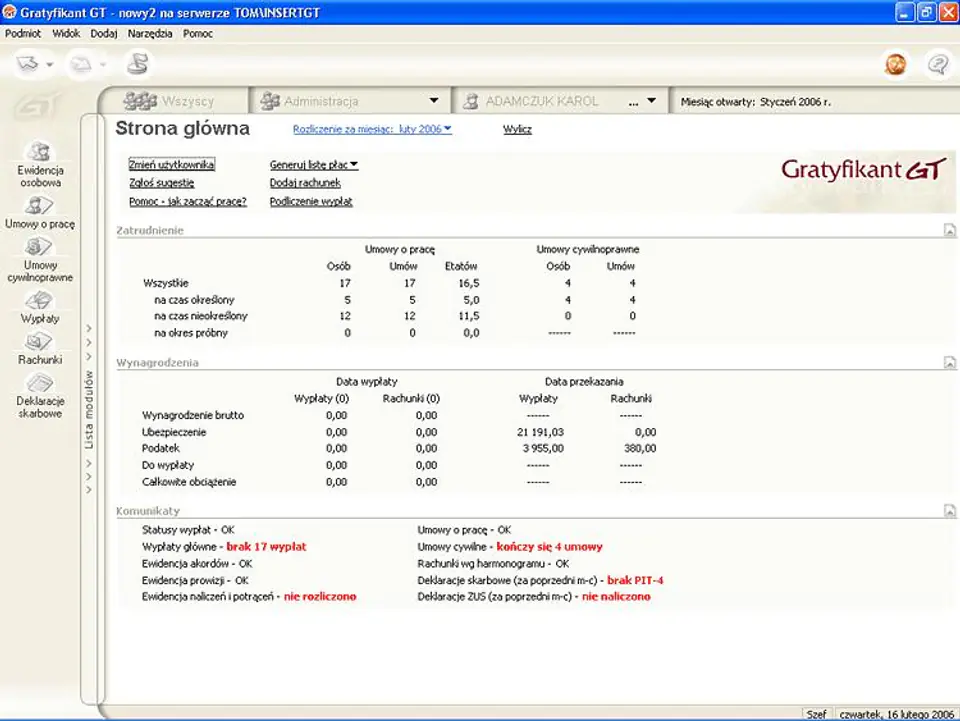Image resolution: width=960 pixels, height=721 pixels.
Task: Open Rozliczenie za miesiąc month dropdown
Action: point(372,129)
